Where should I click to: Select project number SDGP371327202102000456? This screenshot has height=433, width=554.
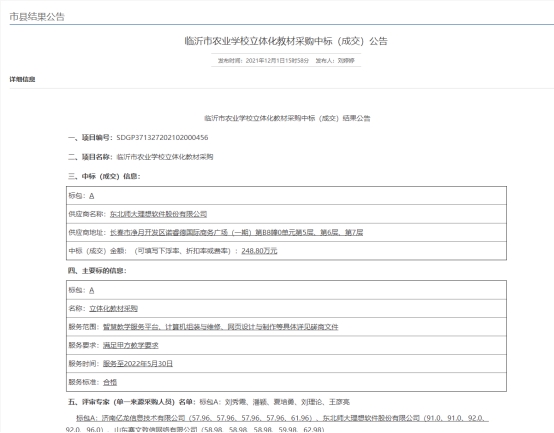pyautogui.click(x=162, y=137)
